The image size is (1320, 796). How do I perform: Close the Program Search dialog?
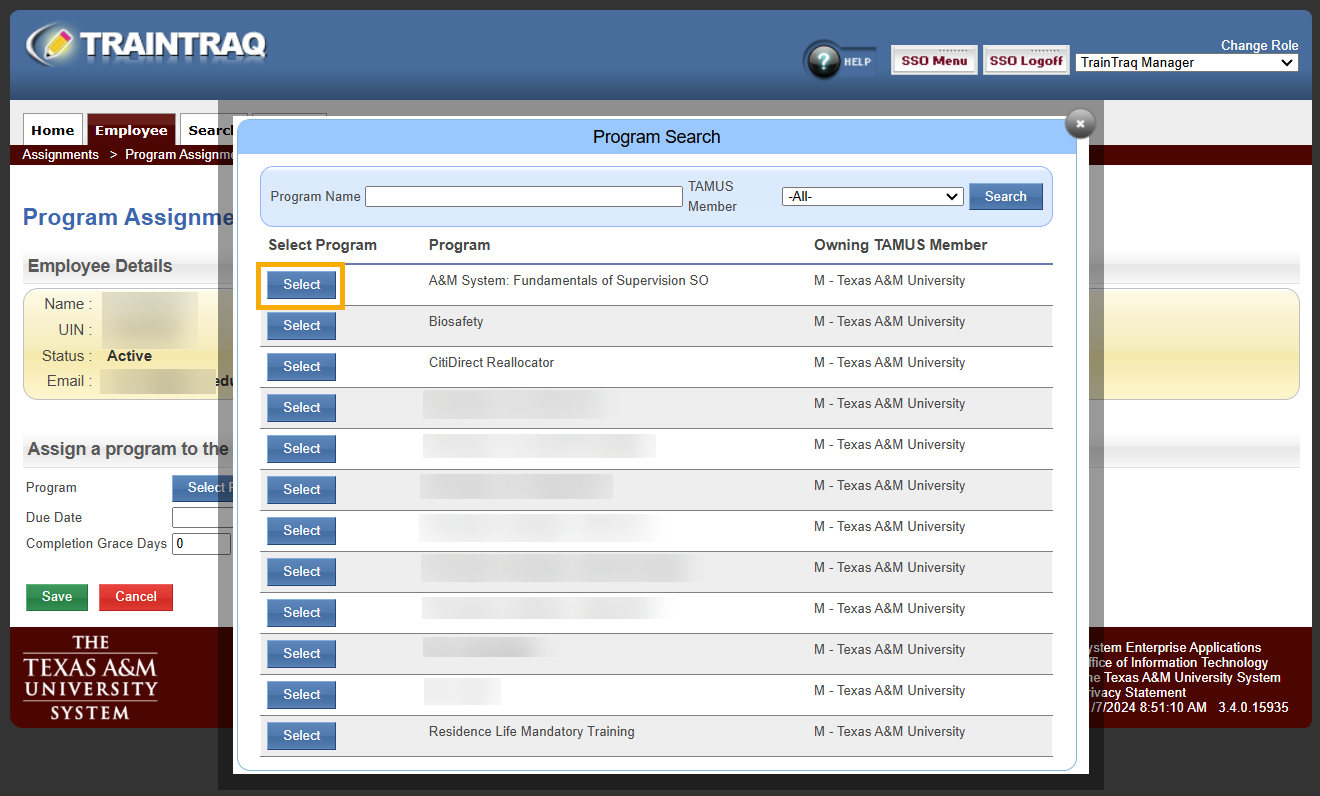[x=1080, y=123]
